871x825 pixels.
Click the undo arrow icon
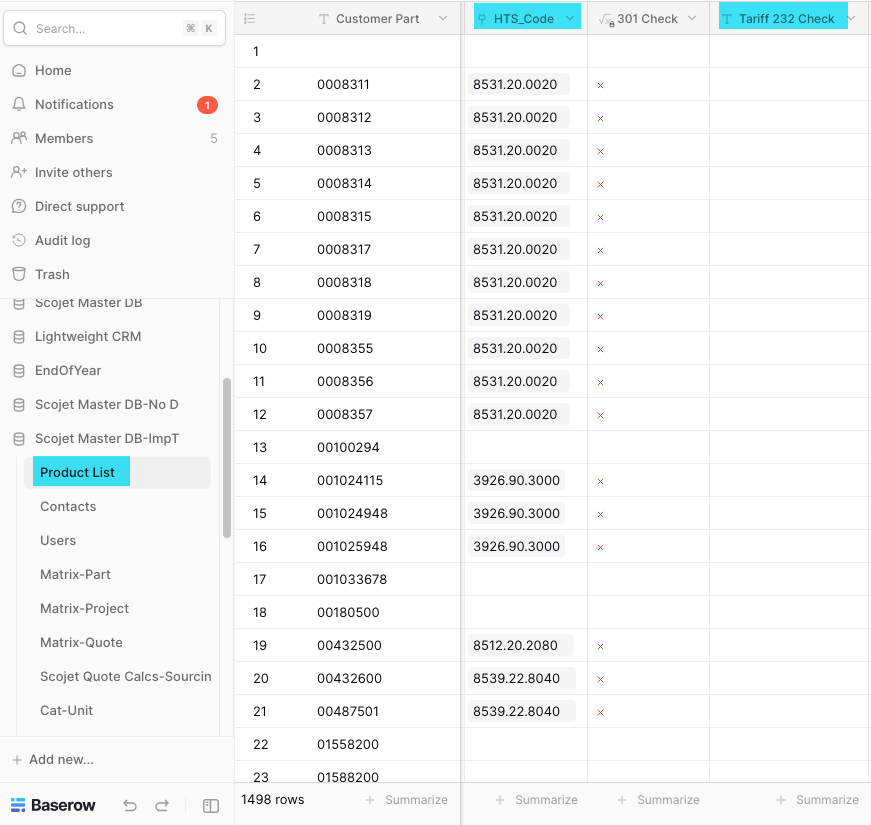coord(130,806)
